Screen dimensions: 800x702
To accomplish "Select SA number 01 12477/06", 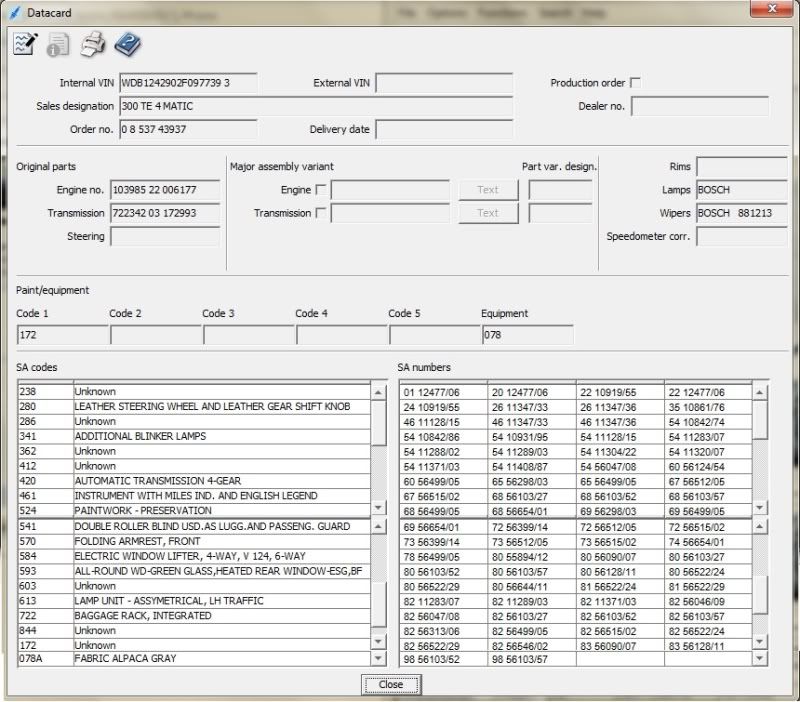I will pyautogui.click(x=443, y=392).
